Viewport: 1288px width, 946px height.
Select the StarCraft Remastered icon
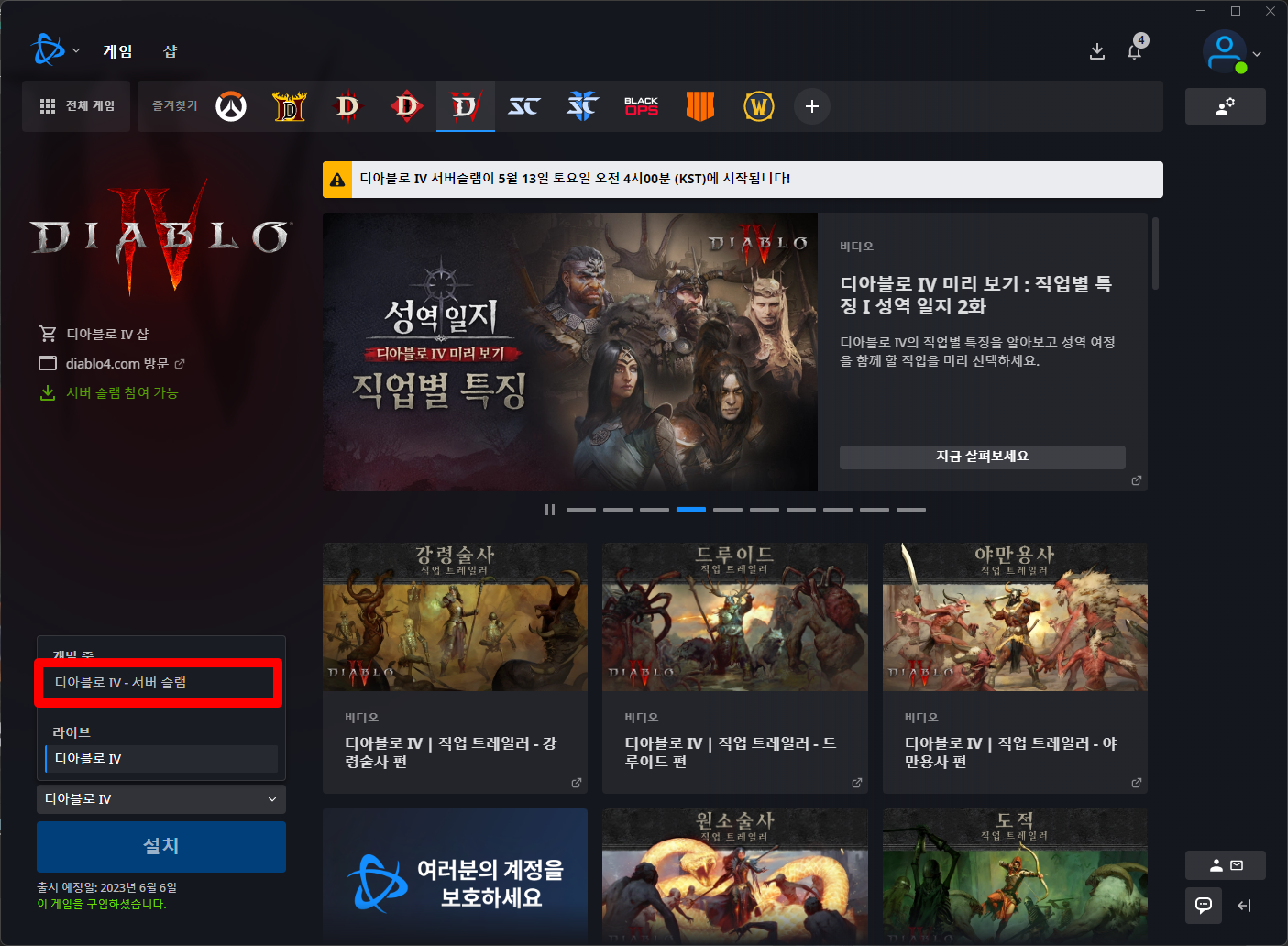pos(523,106)
